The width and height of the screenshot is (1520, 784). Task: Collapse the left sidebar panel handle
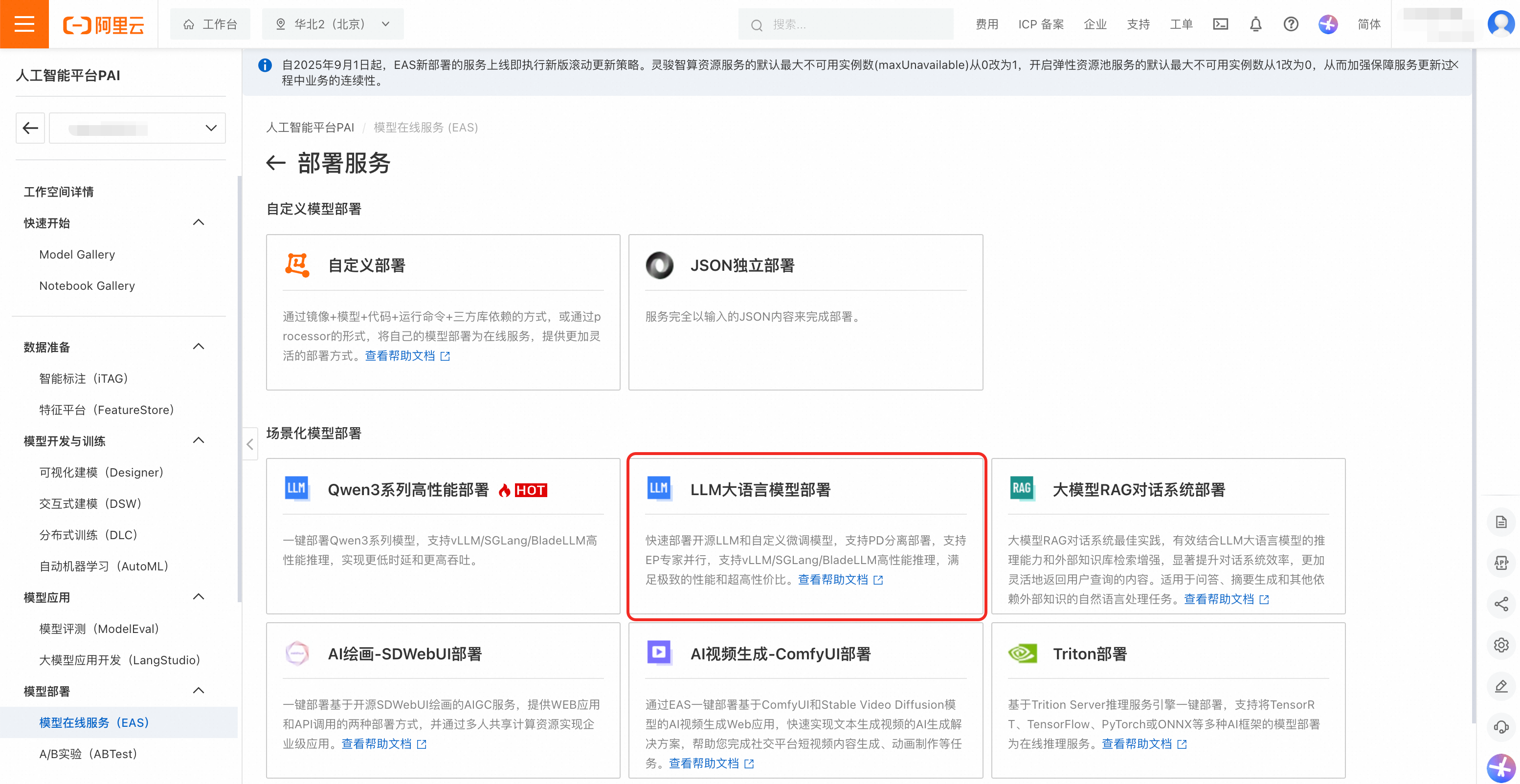tap(249, 444)
